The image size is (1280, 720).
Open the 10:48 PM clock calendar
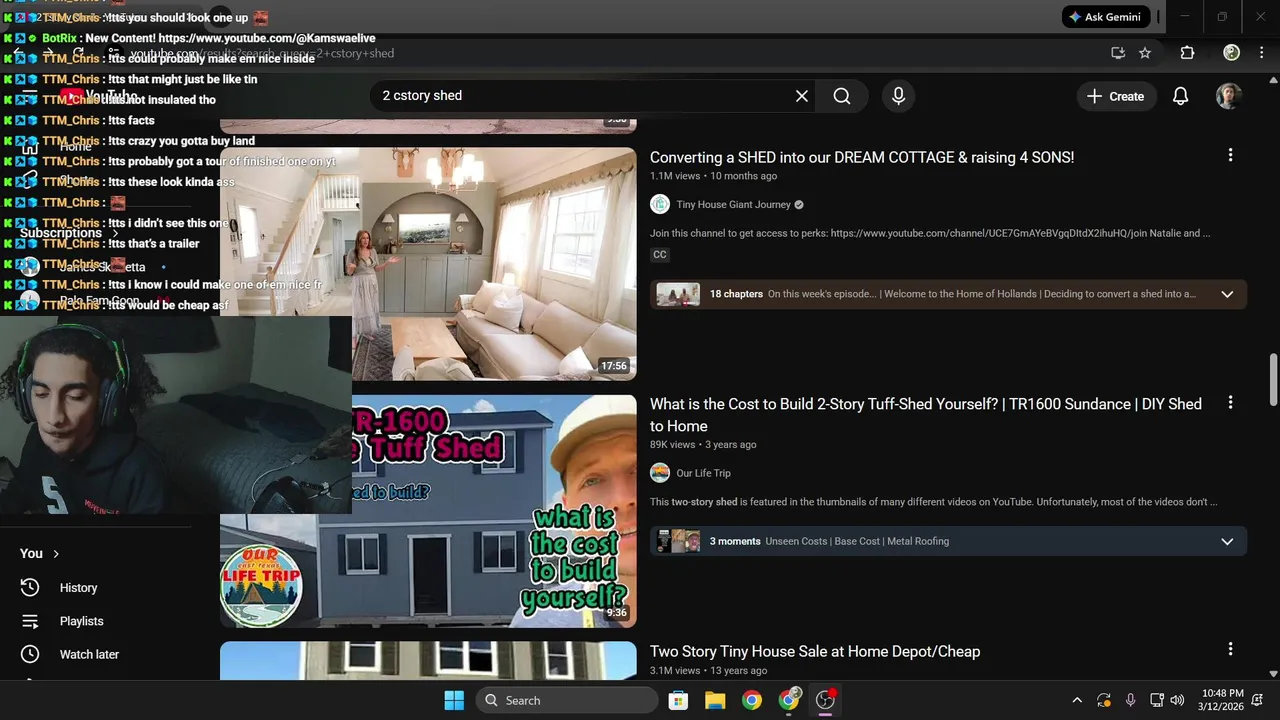1223,700
